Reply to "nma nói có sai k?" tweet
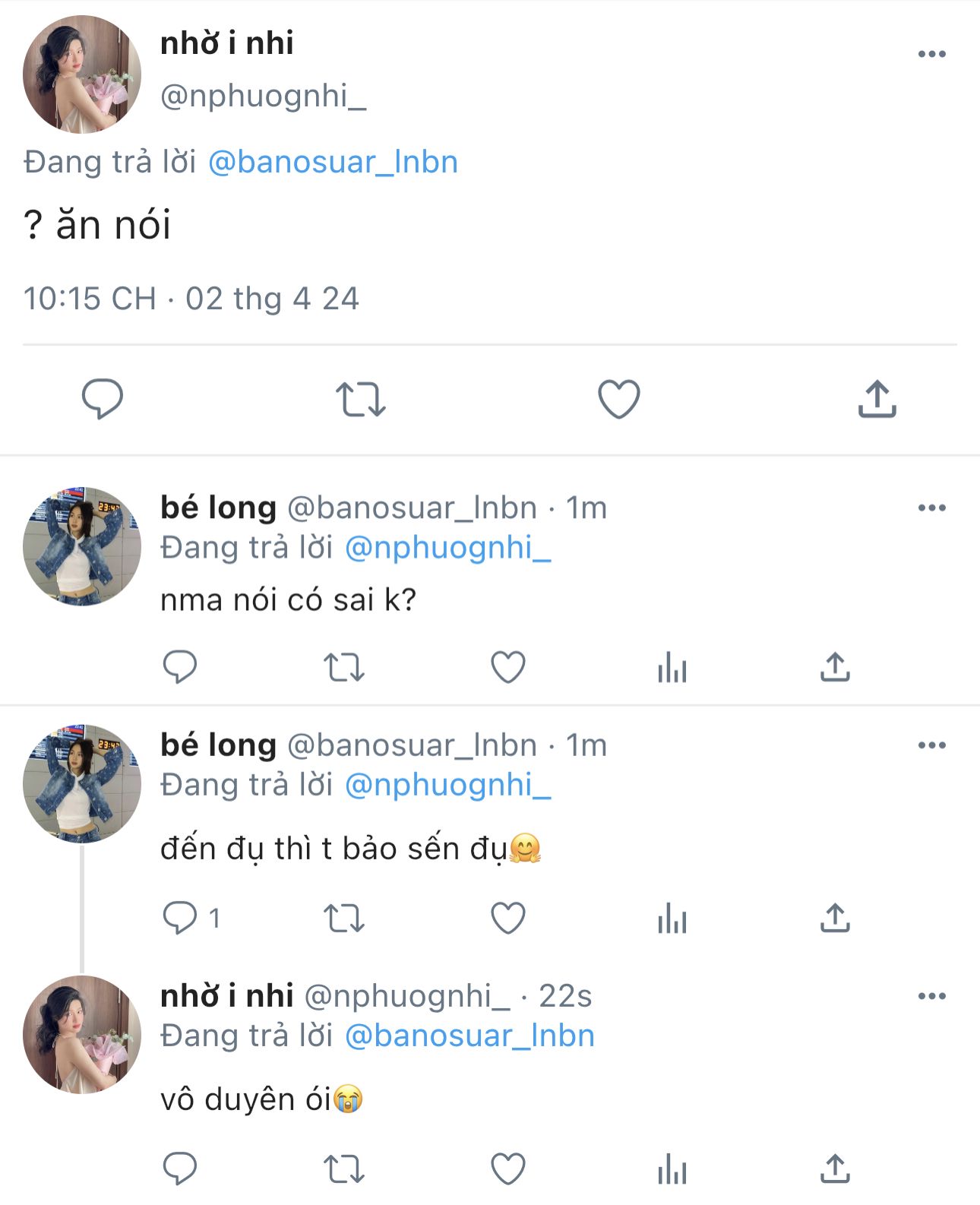The height and width of the screenshot is (1205, 980). [180, 667]
